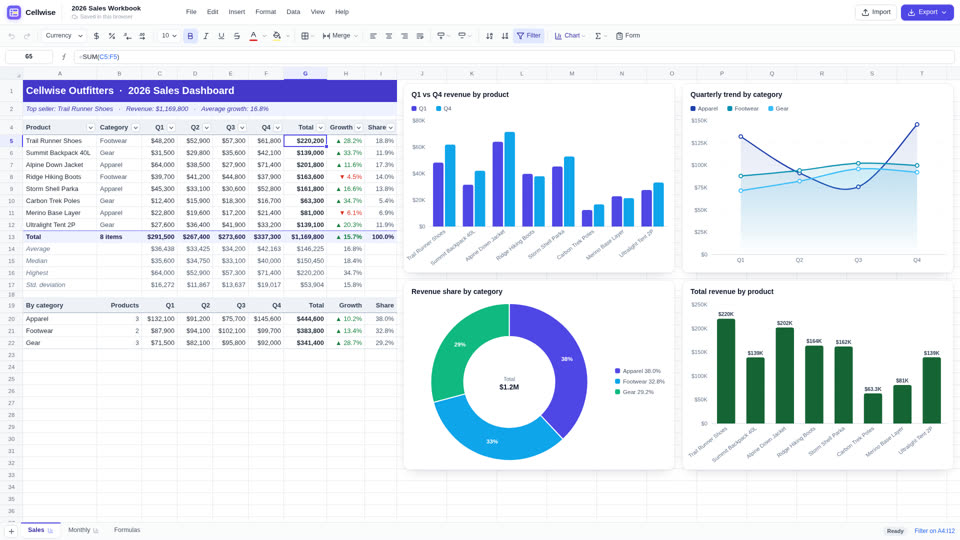960x540 pixels.
Task: Click the undo arrow icon
Action: click(x=12, y=36)
